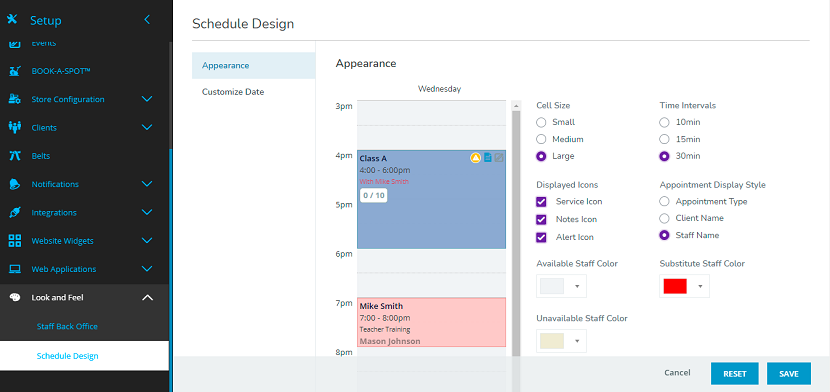Collapse the Setup sidebar with the back chevron

coord(147,20)
